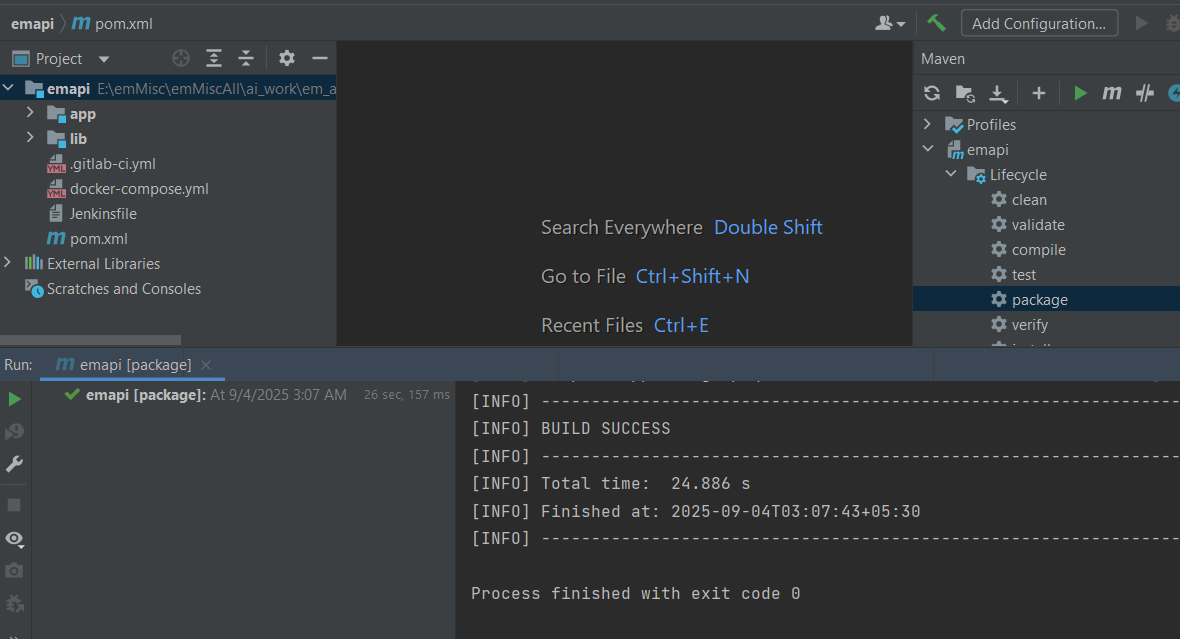Collapse the emapi root project node
Image resolution: width=1180 pixels, height=639 pixels.
click(x=8, y=88)
